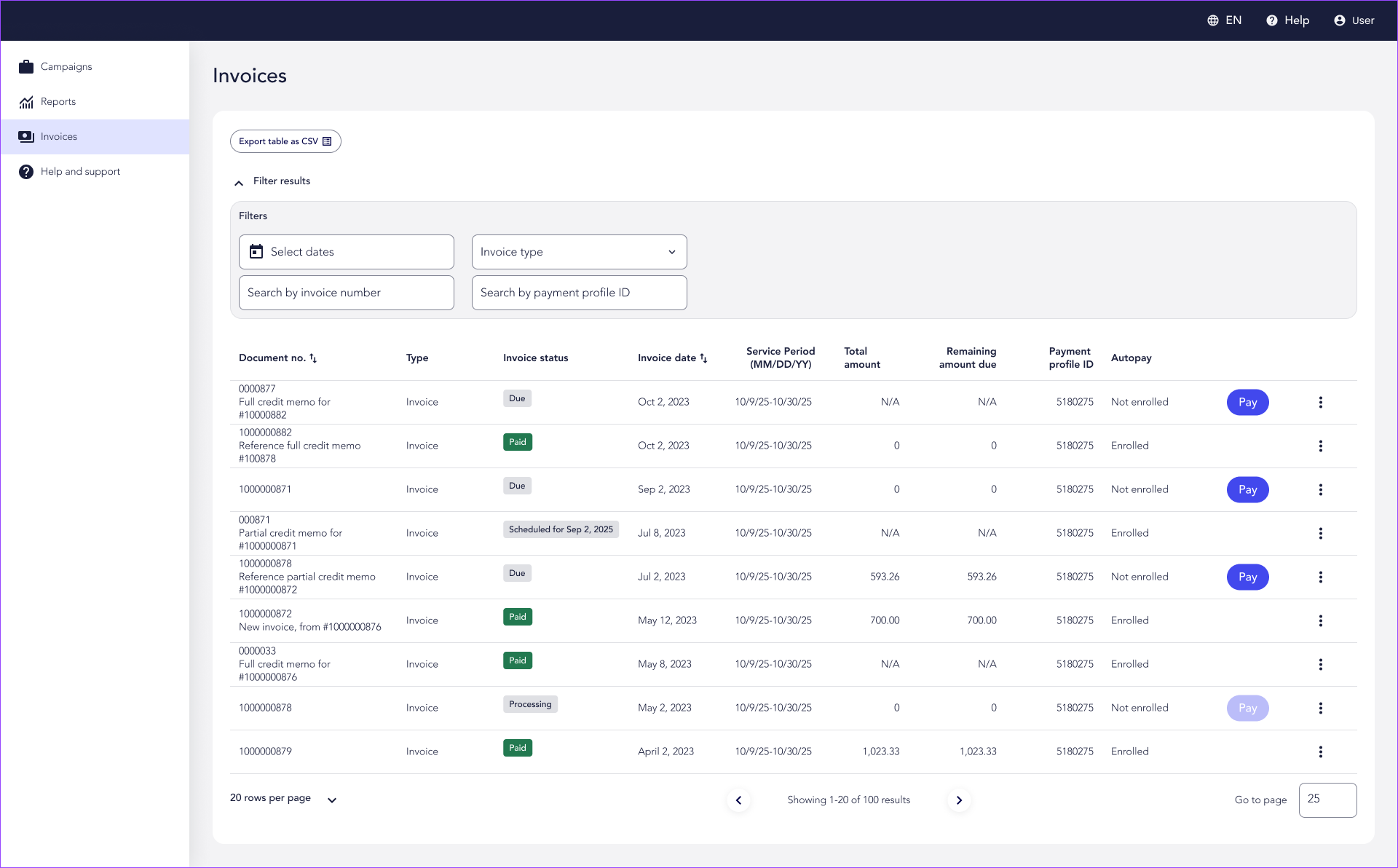Image resolution: width=1398 pixels, height=868 pixels.
Task: Click the Campaigns briefcase icon in sidebar
Action: pyautogui.click(x=26, y=67)
